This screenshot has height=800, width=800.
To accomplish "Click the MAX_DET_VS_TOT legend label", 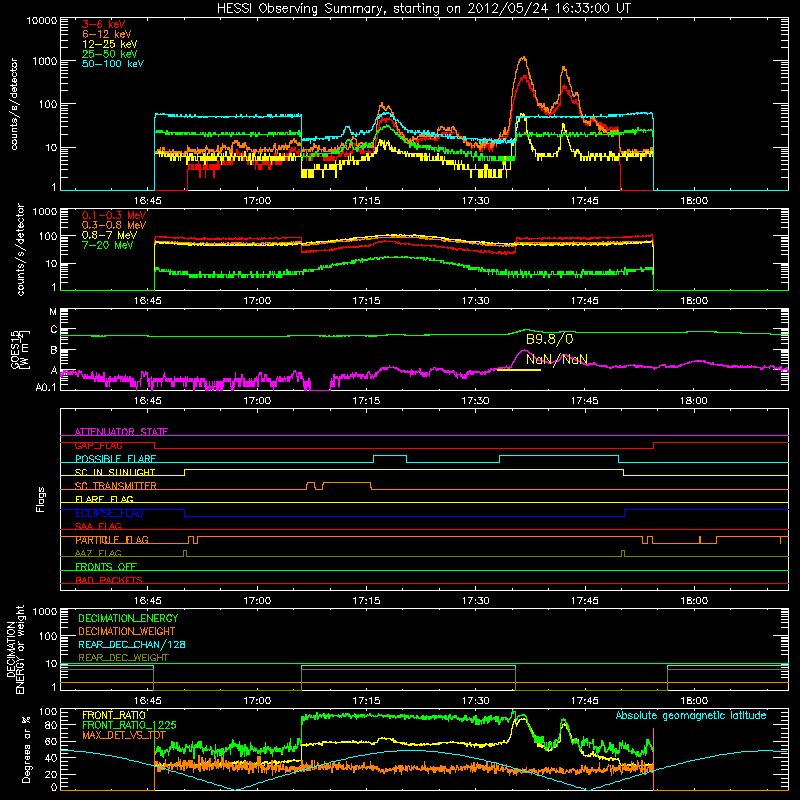I will click(x=124, y=735).
